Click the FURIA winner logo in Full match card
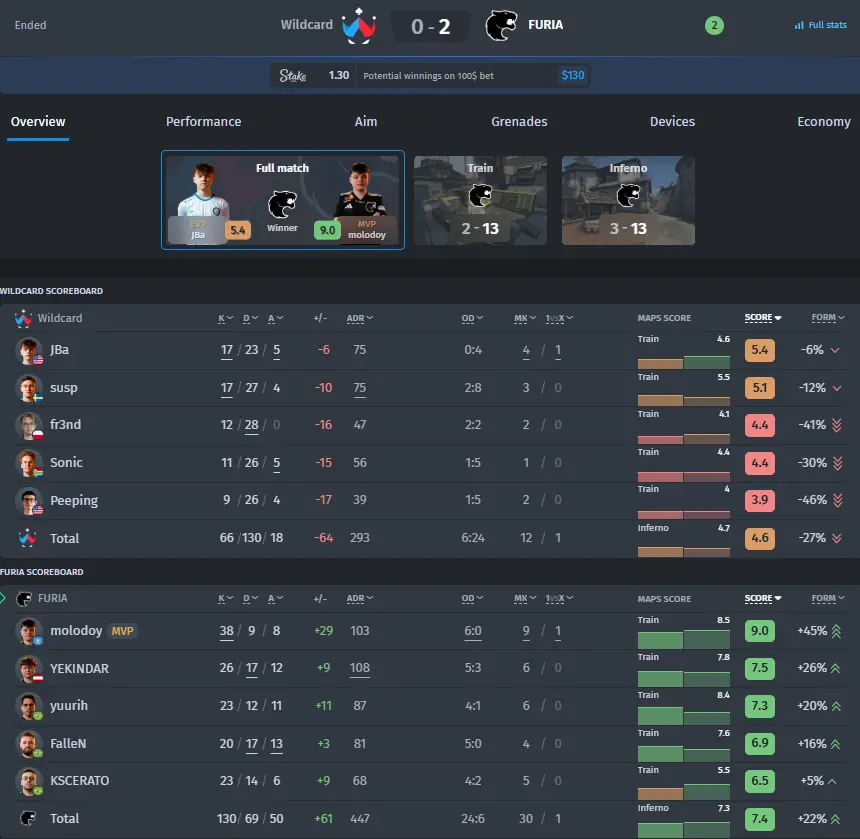This screenshot has width=860, height=839. [282, 205]
